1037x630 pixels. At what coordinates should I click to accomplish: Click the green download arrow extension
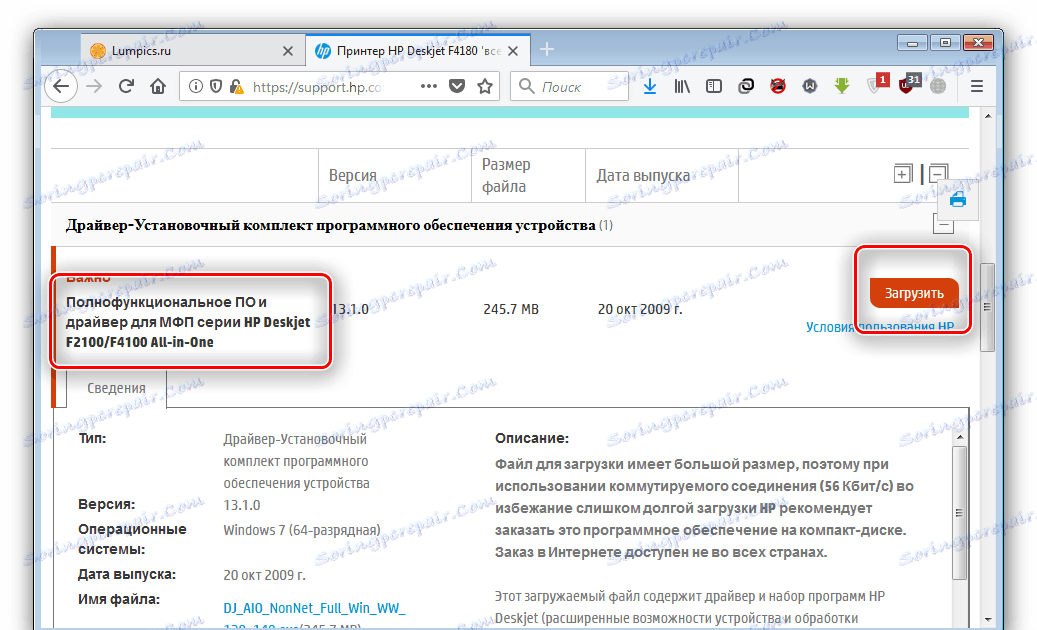pos(842,87)
